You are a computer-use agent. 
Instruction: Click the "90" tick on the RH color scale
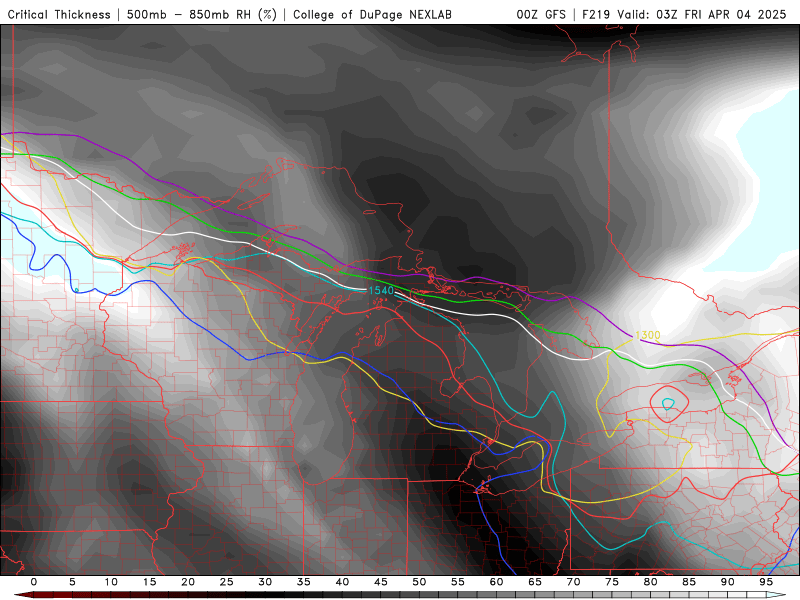(728, 582)
